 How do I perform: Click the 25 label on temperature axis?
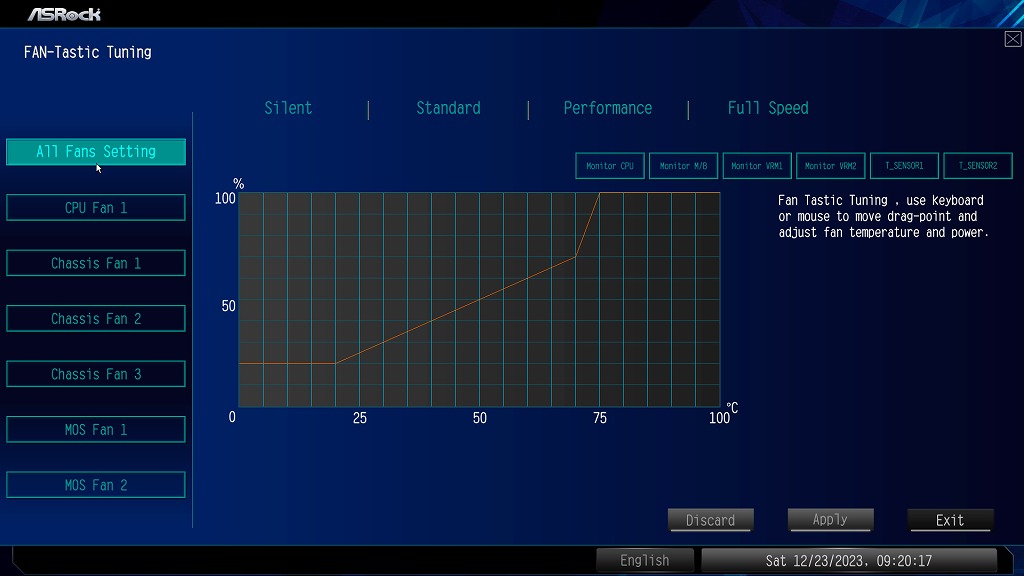pos(360,418)
